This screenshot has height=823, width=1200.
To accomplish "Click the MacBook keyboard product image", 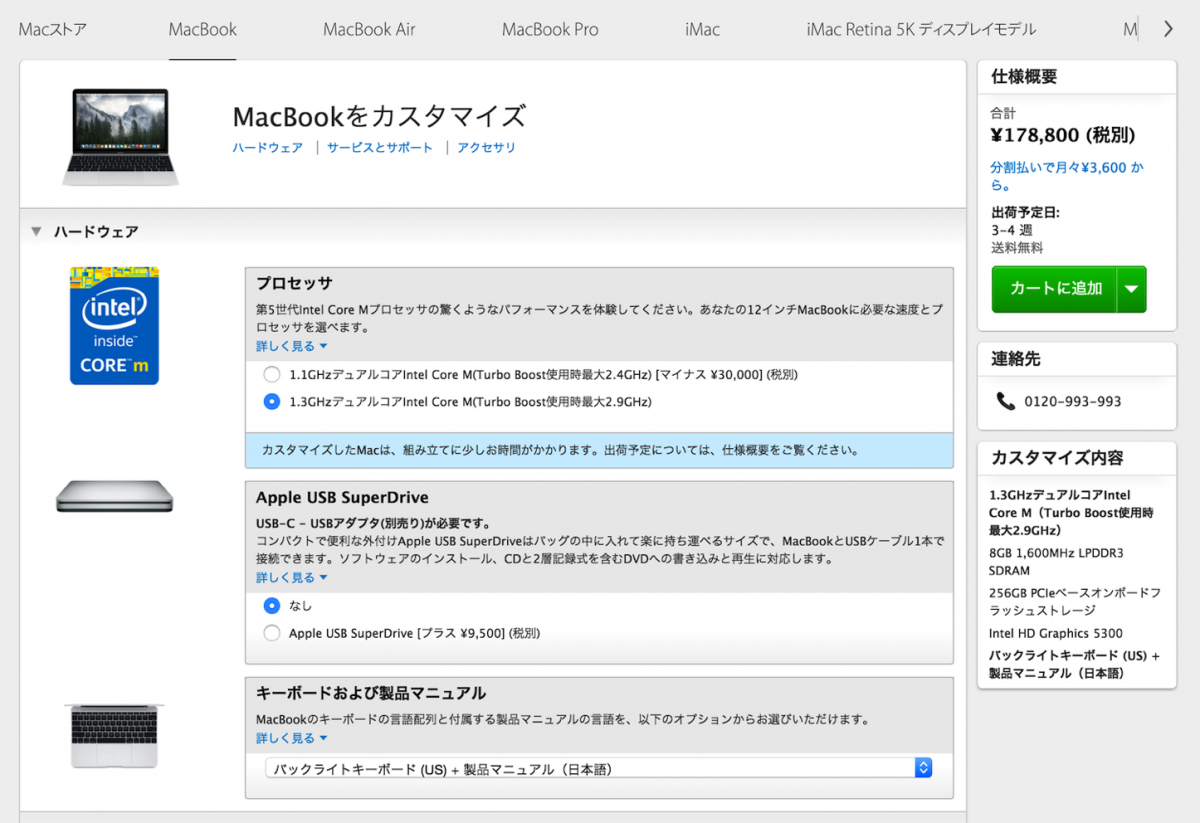I will (114, 735).
